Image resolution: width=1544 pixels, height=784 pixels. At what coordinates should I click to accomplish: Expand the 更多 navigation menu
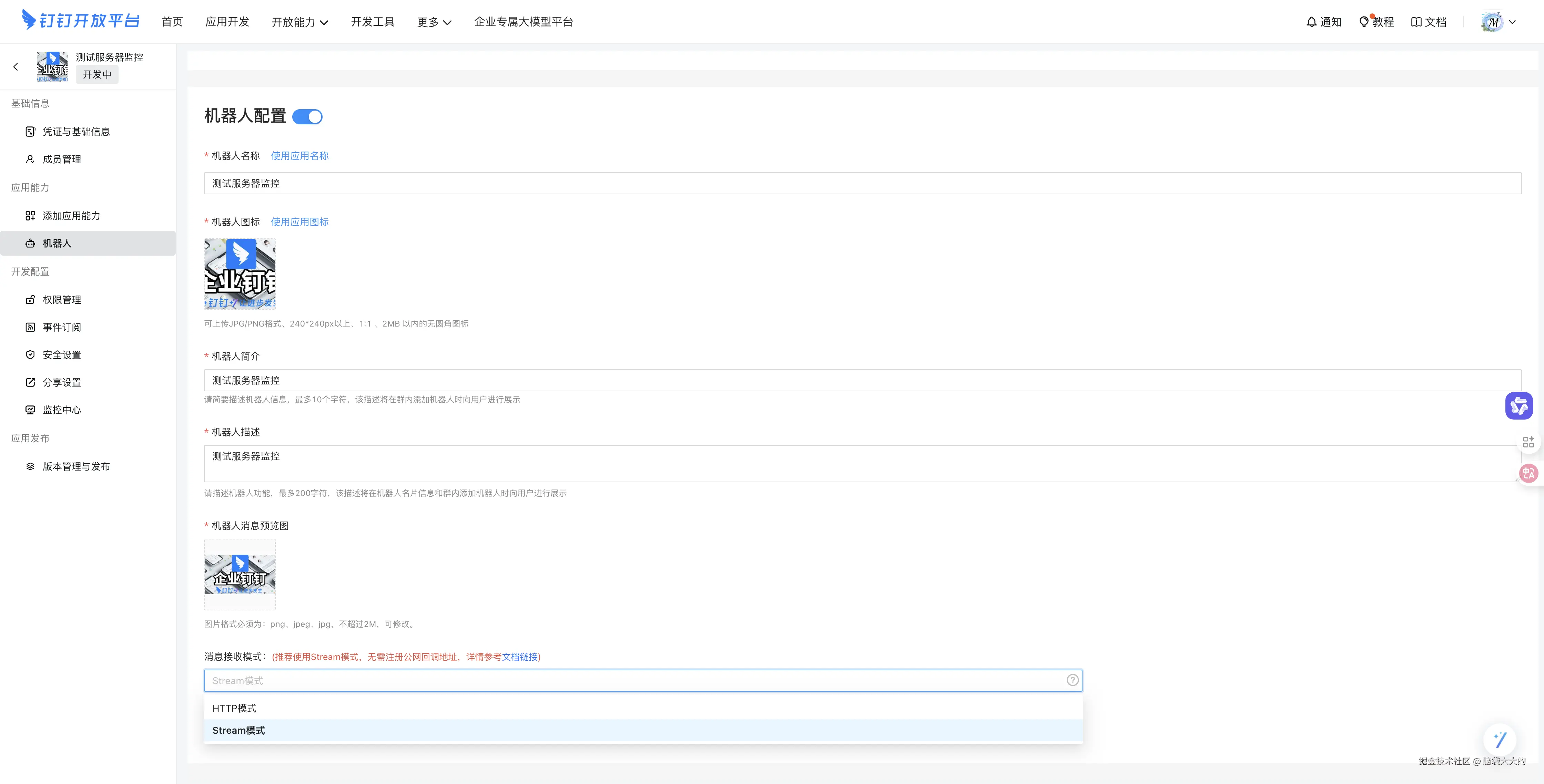coord(434,22)
